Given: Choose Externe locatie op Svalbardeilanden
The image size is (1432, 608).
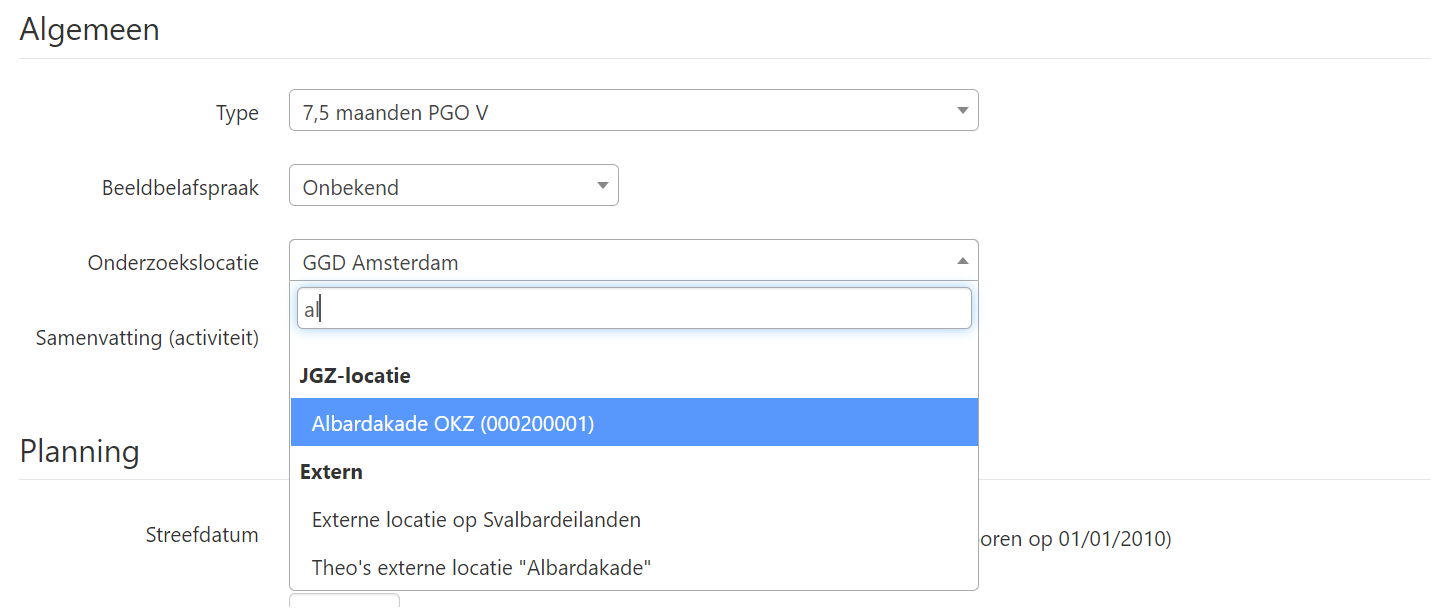Looking at the screenshot, I should (476, 520).
